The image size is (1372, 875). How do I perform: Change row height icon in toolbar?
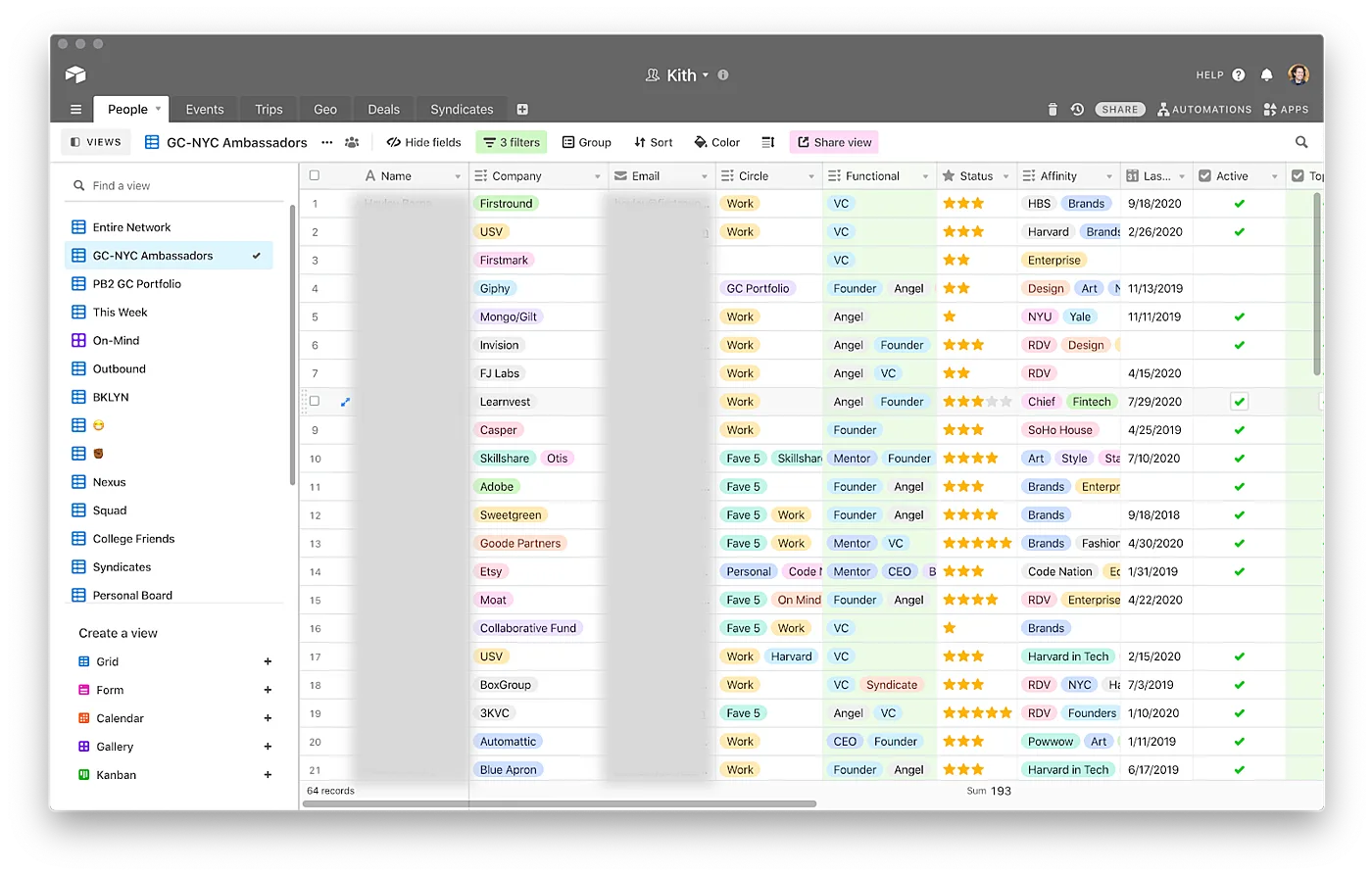coord(768,142)
